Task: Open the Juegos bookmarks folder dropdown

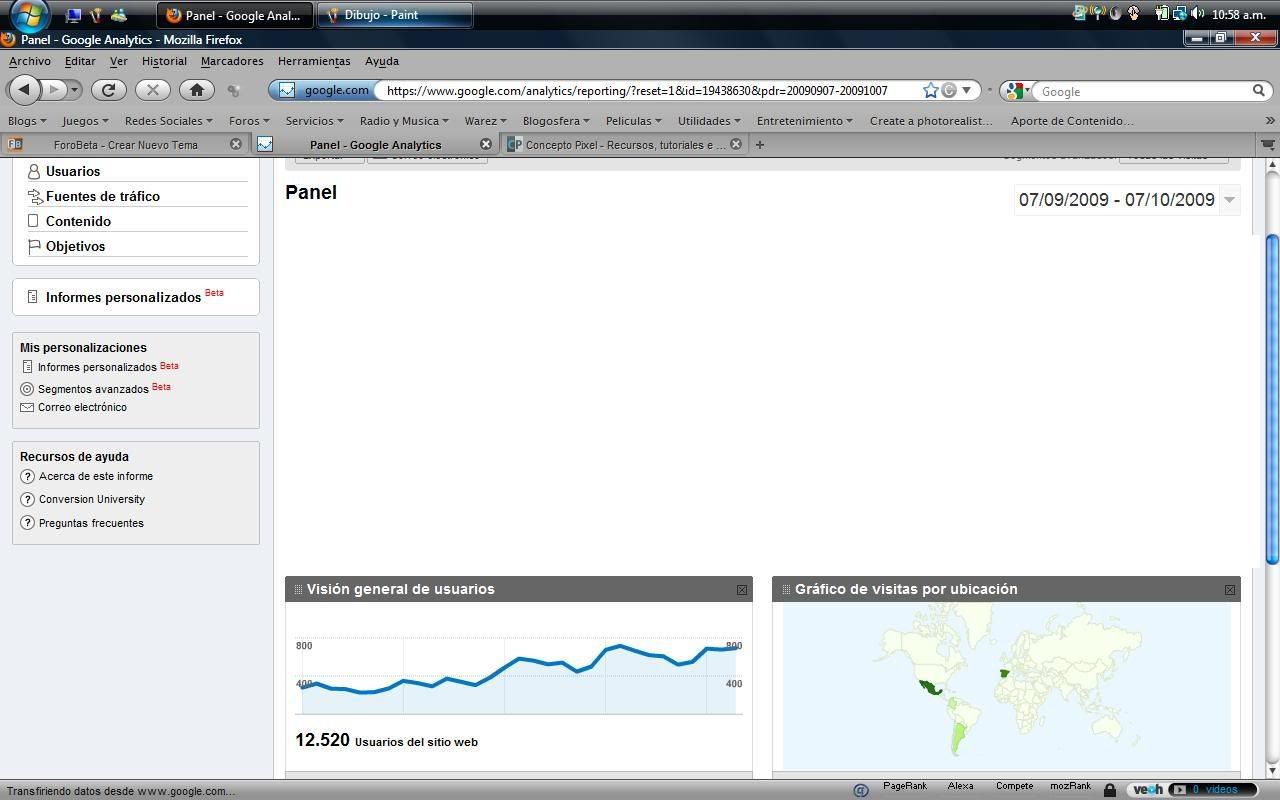Action: pos(85,120)
